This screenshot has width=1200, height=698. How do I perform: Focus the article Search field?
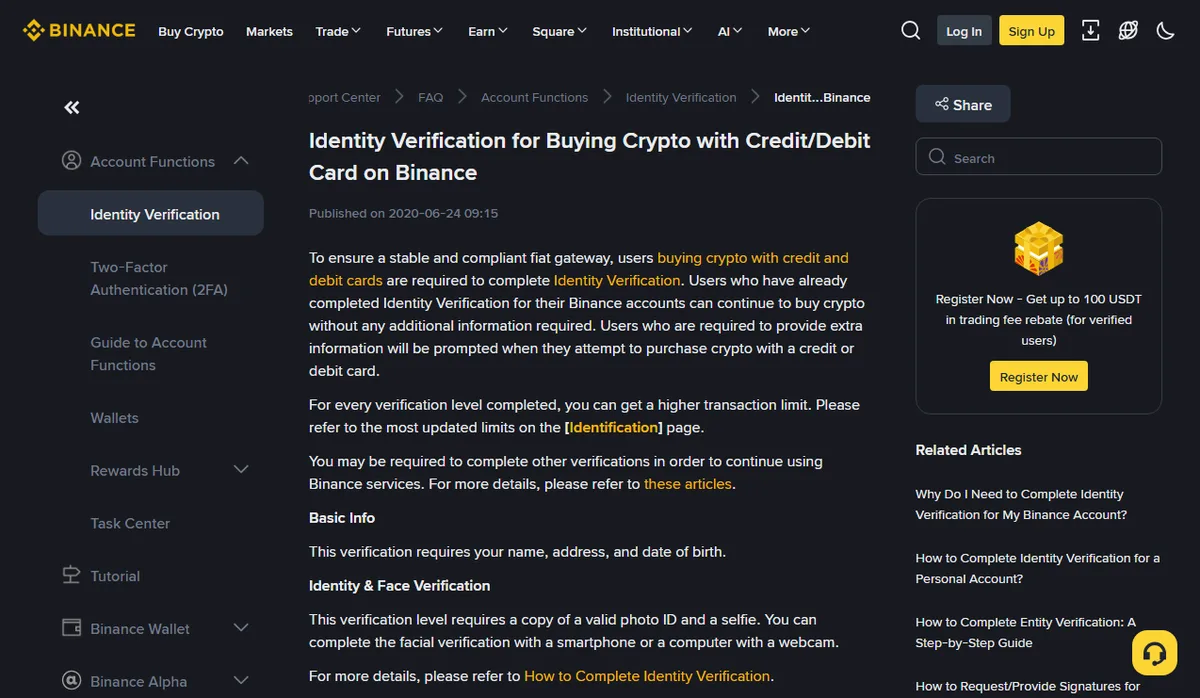1038,157
